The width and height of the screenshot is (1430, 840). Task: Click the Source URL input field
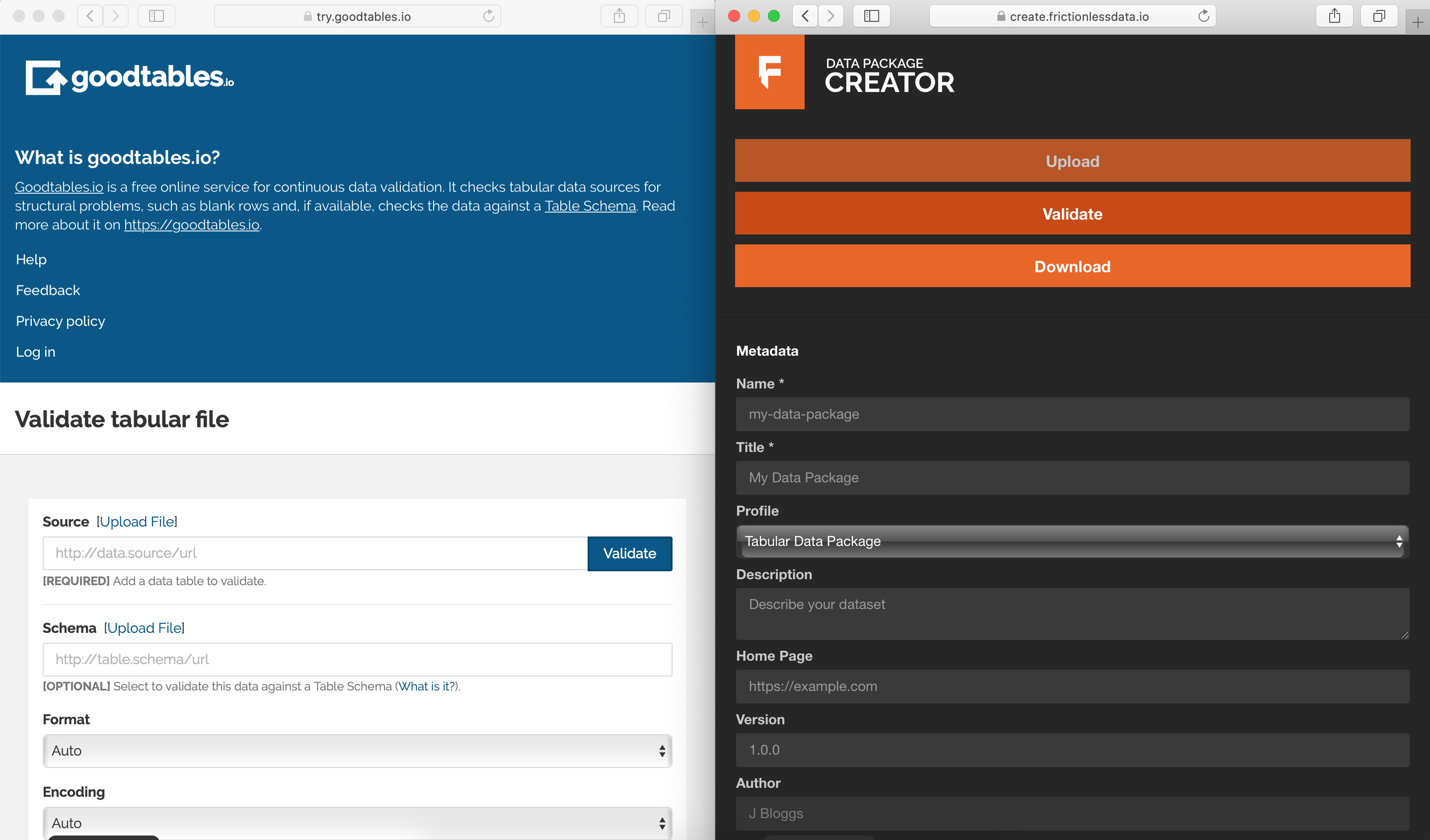point(315,553)
